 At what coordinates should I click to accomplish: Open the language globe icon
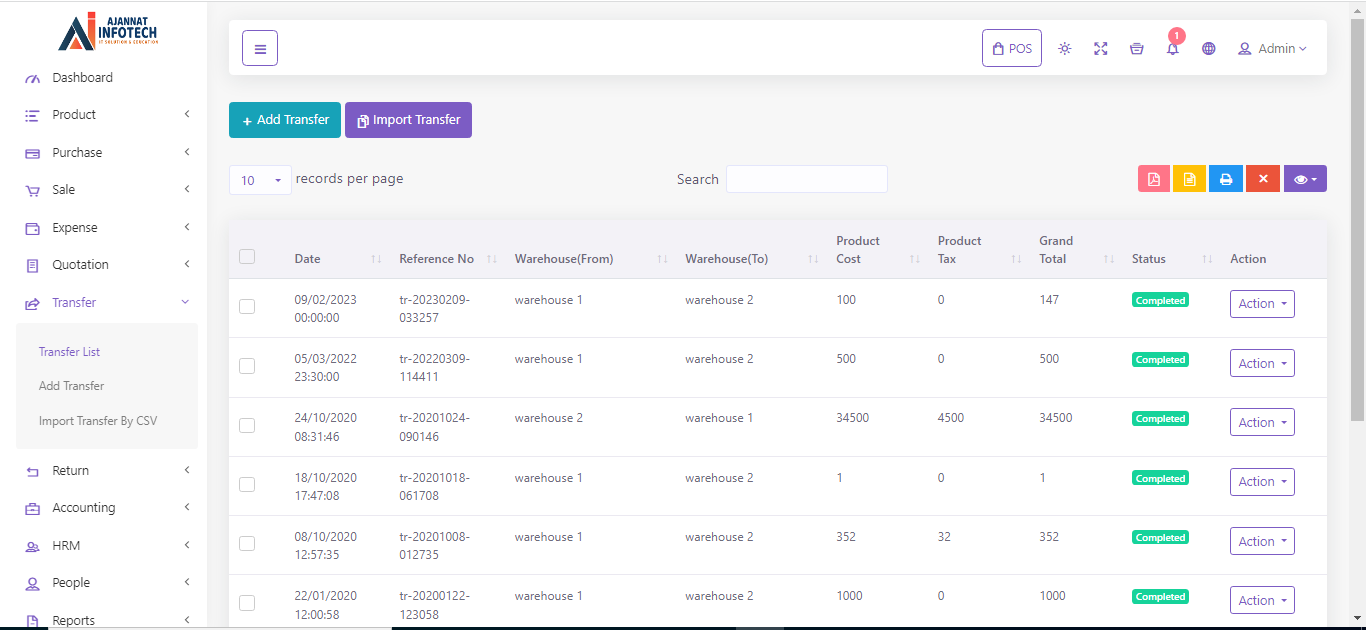coord(1209,48)
